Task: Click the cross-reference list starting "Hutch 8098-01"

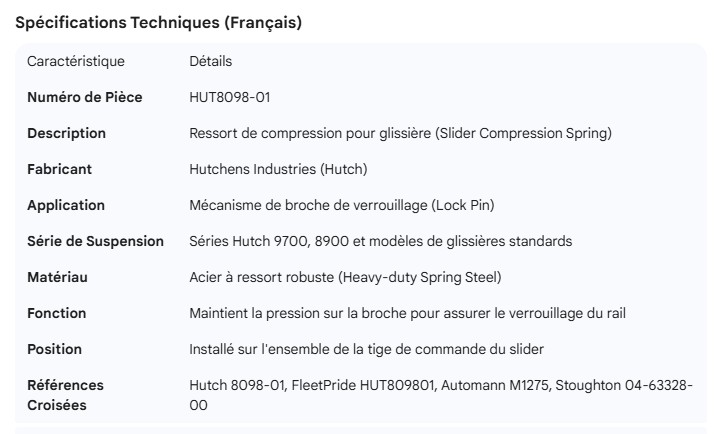Action: [440, 386]
